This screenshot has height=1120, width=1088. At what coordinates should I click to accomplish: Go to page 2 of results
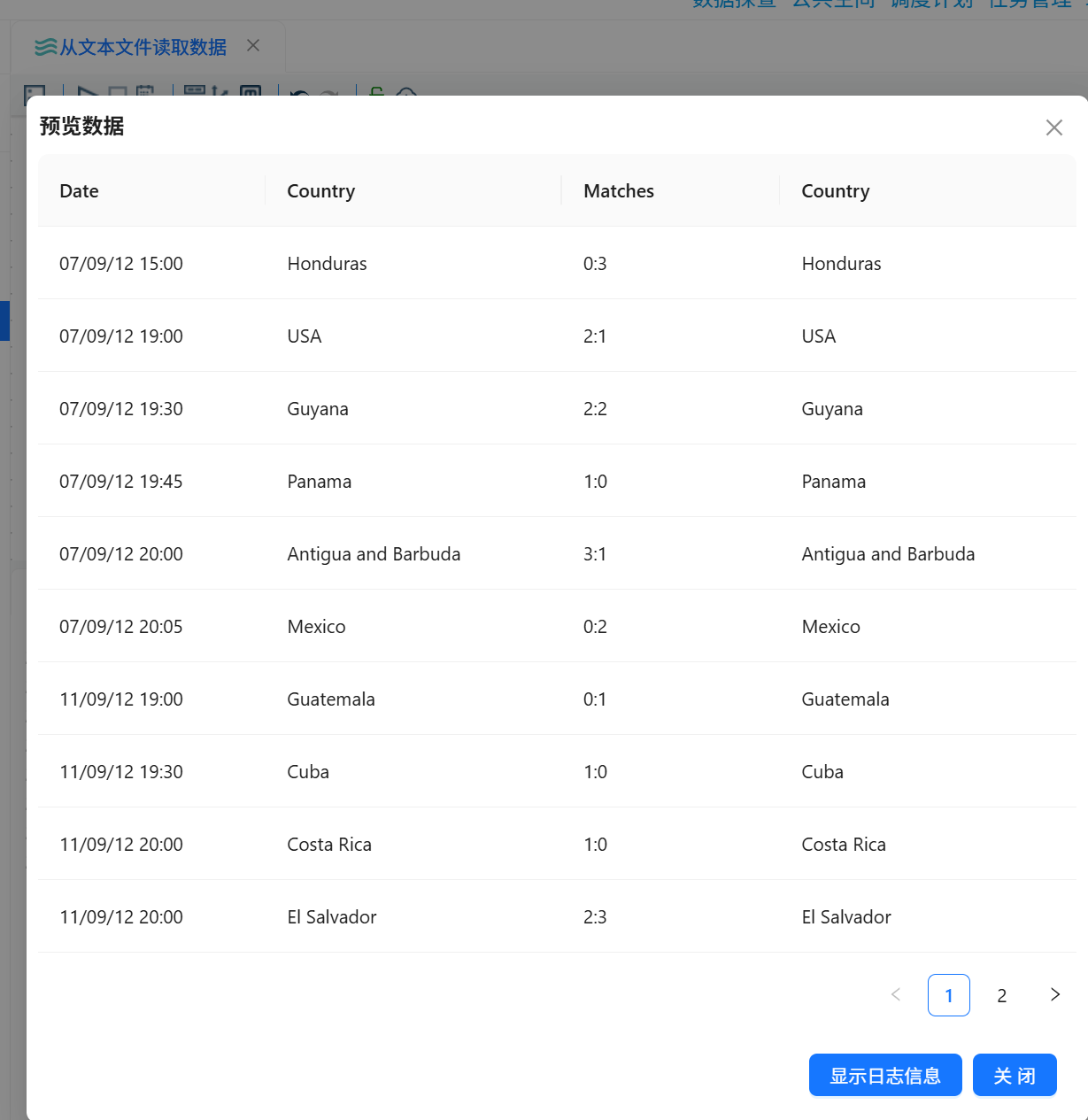(x=1002, y=995)
